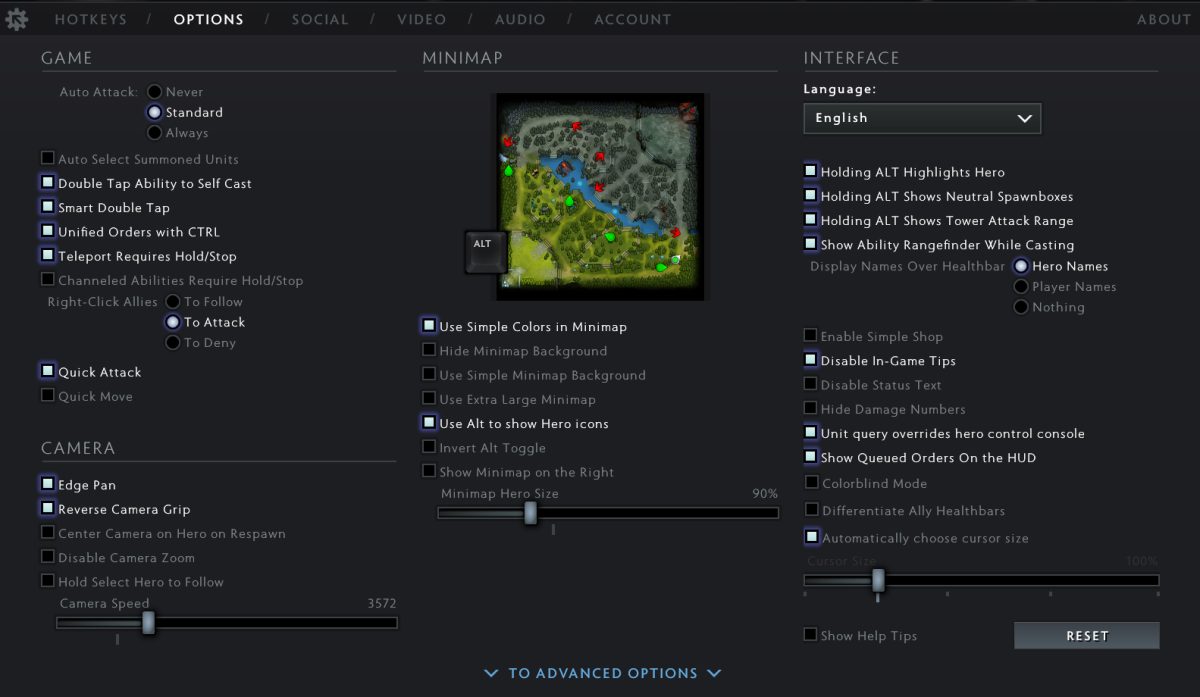Image resolution: width=1200 pixels, height=697 pixels.
Task: Enable Invert Alt Toggle
Action: tap(429, 447)
